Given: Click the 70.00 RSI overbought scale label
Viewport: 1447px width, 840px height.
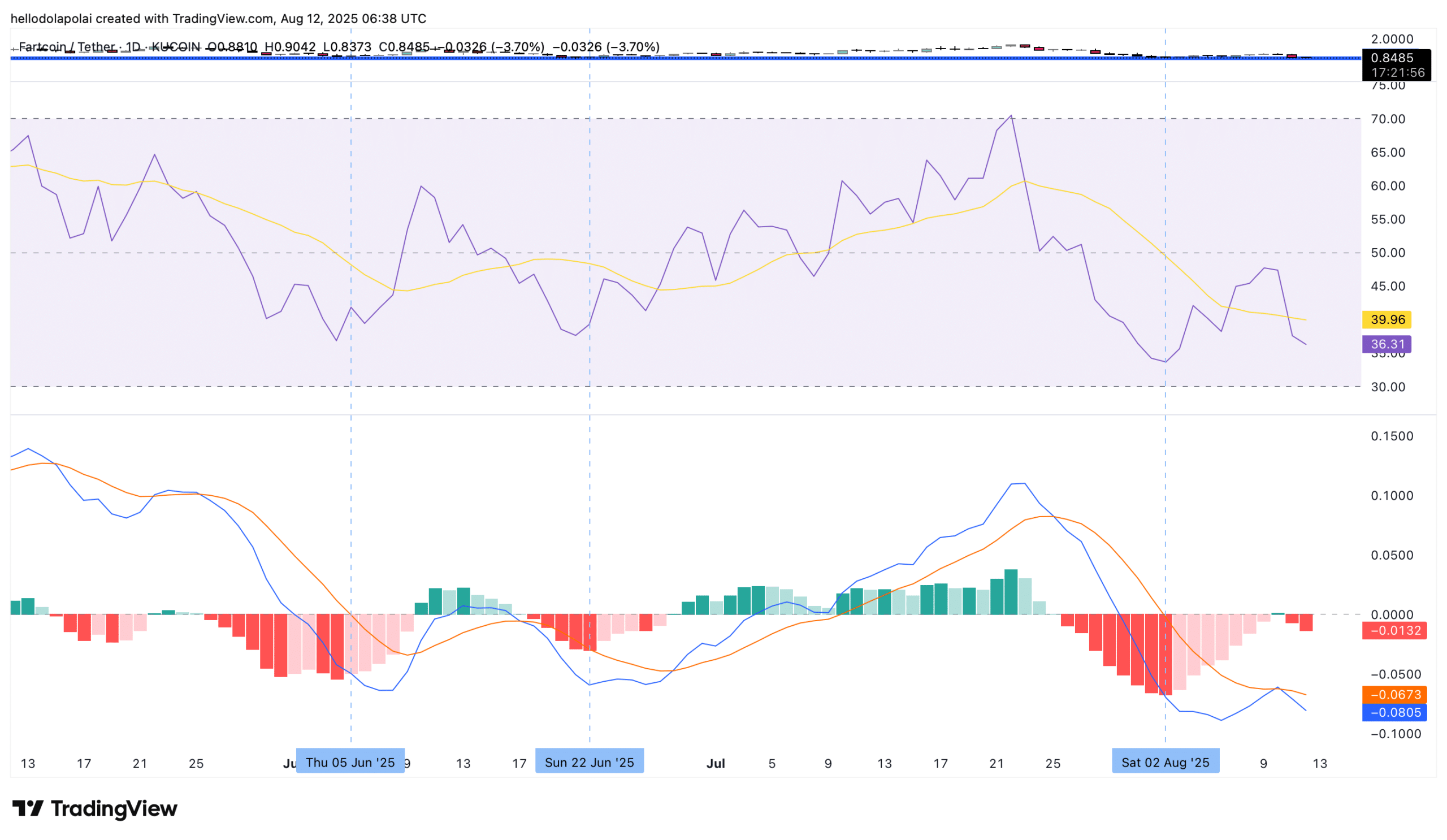Looking at the screenshot, I should (1388, 119).
